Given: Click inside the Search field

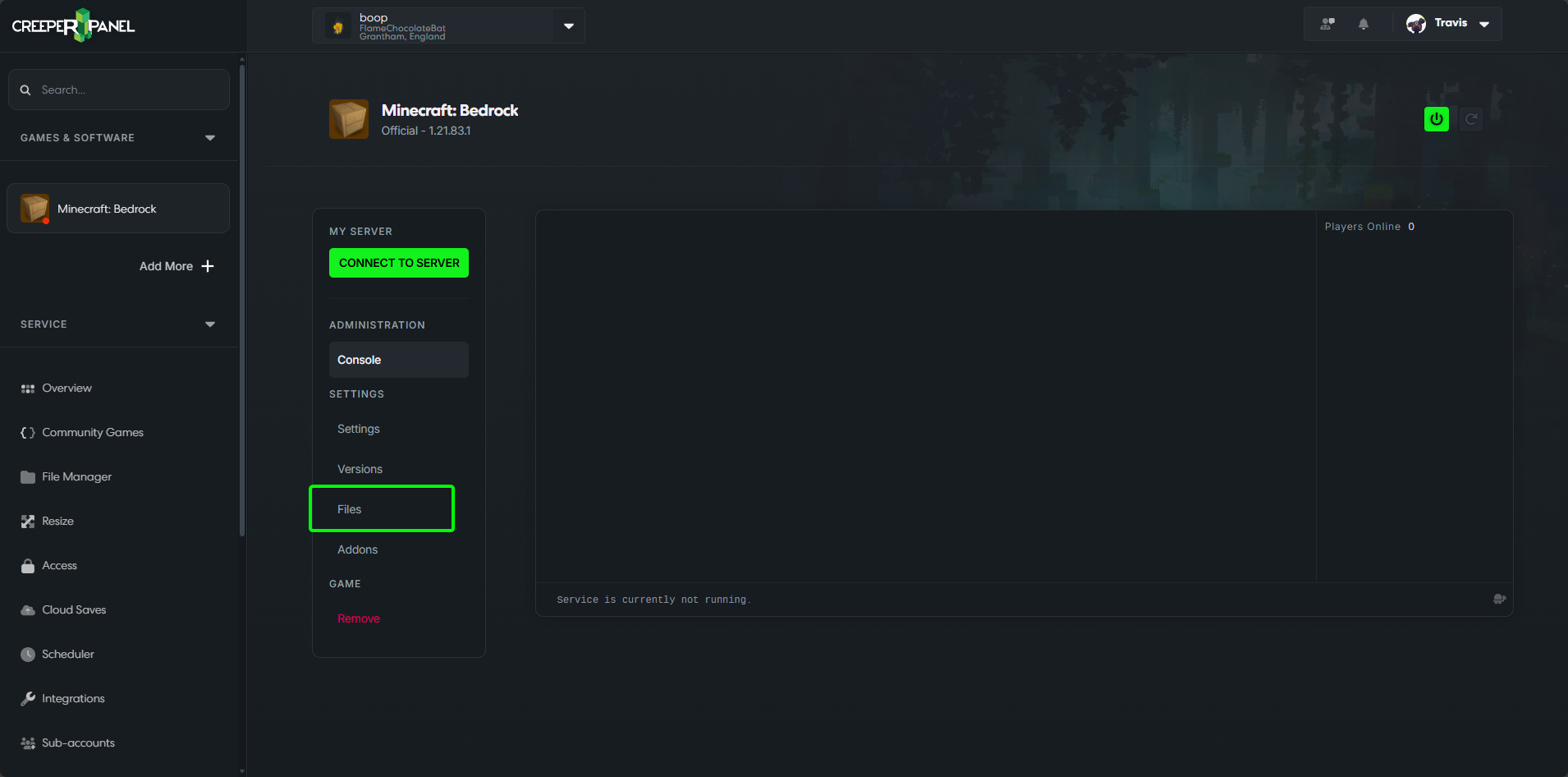Looking at the screenshot, I should 119,90.
